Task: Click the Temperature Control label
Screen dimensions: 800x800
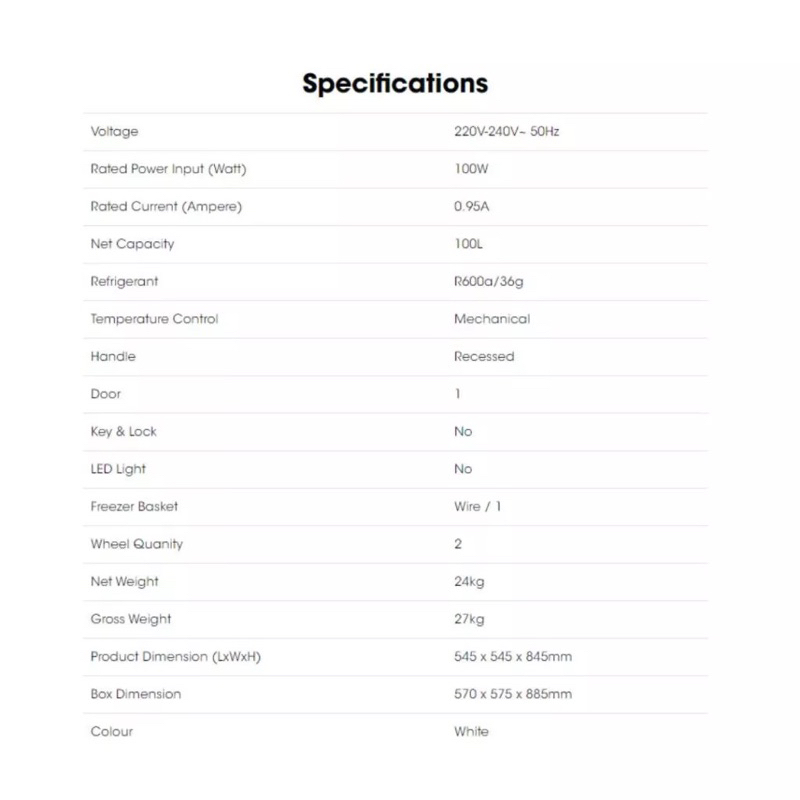Action: 154,319
